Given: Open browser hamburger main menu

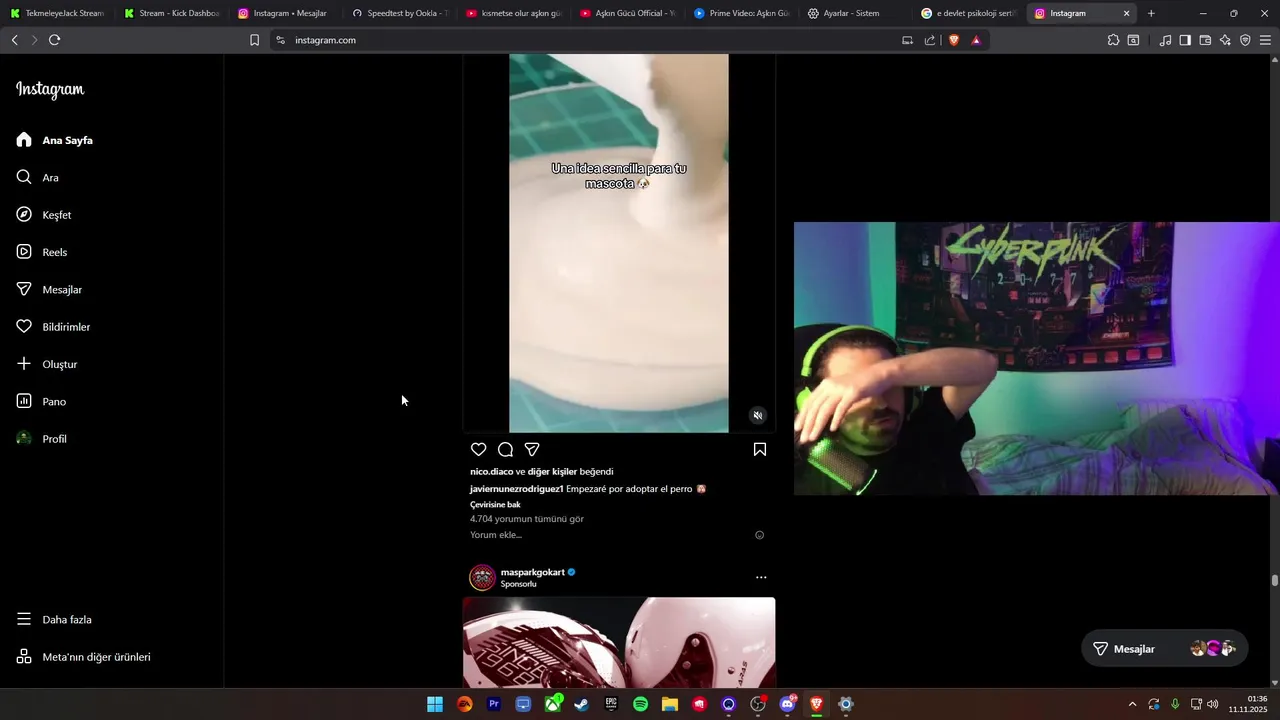Looking at the screenshot, I should click(x=1265, y=40).
